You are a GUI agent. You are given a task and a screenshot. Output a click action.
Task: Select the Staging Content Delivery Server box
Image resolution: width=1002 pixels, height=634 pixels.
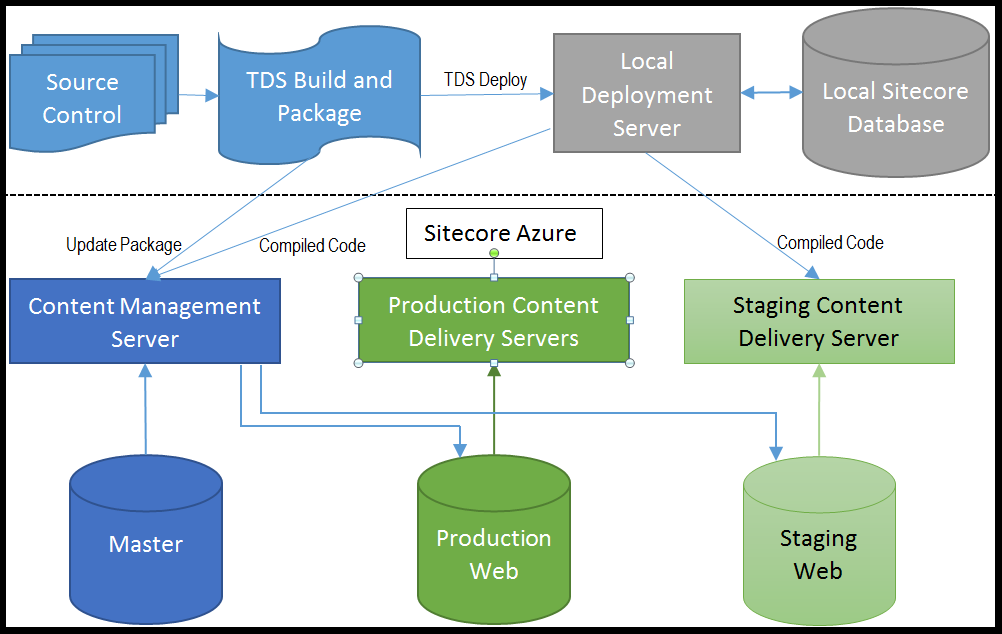pyautogui.click(x=818, y=321)
